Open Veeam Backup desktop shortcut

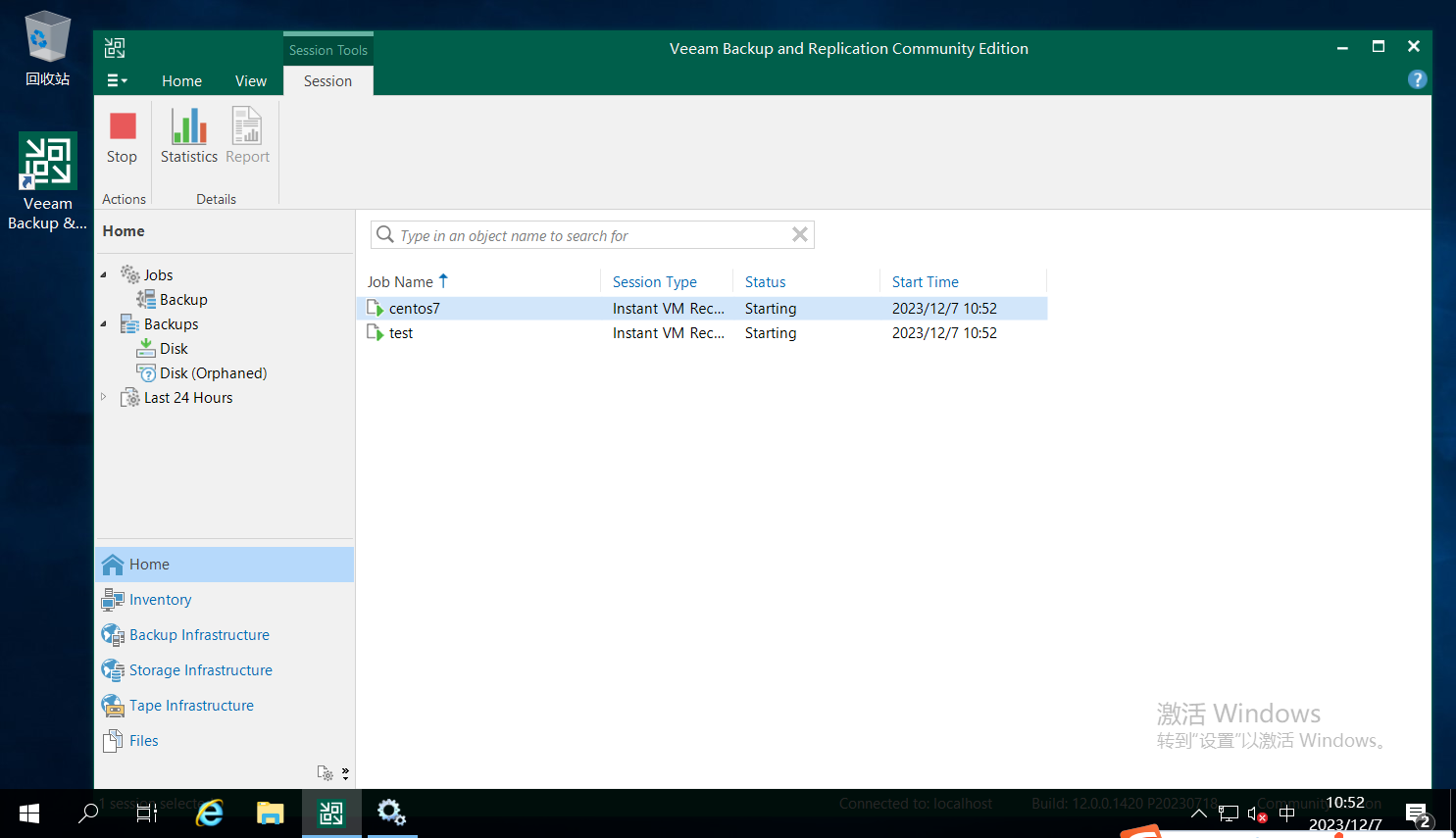(x=47, y=182)
